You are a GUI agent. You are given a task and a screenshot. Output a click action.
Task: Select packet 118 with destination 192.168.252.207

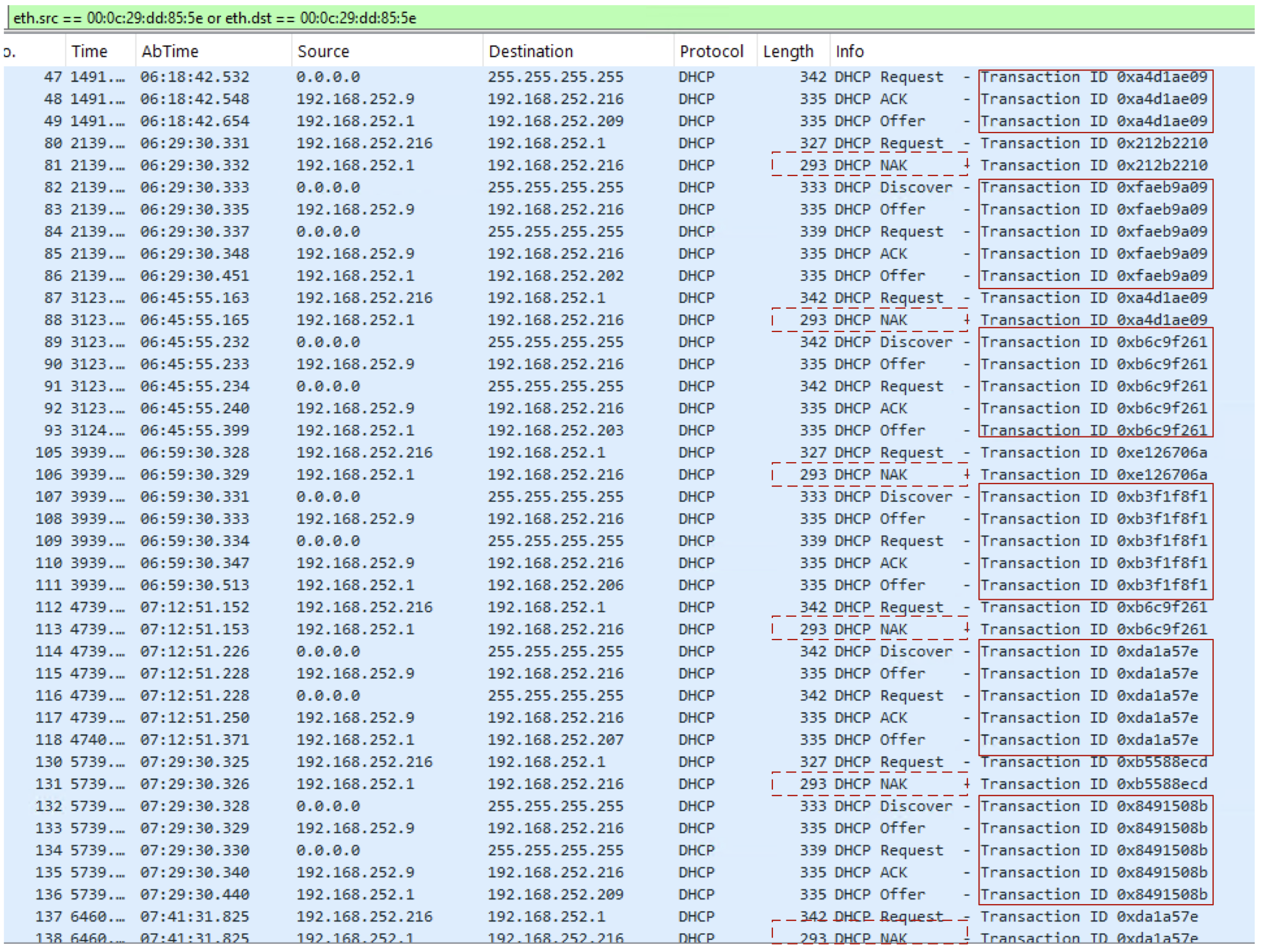tap(629, 740)
